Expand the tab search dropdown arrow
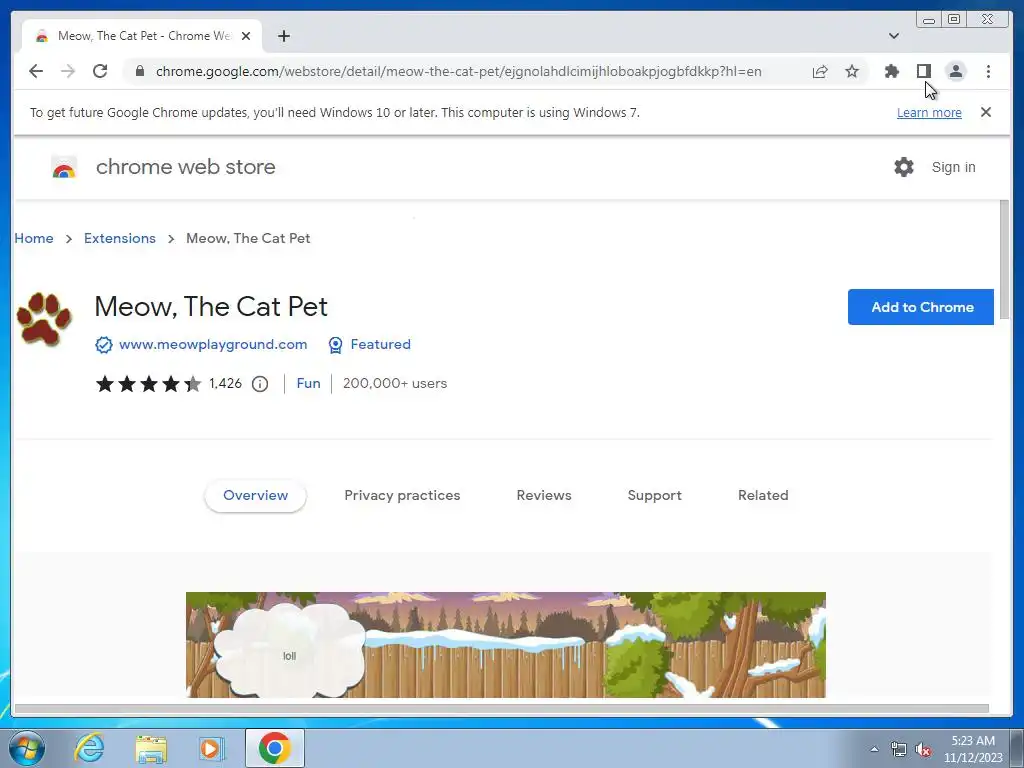Screen dimensions: 1024x768 pyautogui.click(x=893, y=36)
